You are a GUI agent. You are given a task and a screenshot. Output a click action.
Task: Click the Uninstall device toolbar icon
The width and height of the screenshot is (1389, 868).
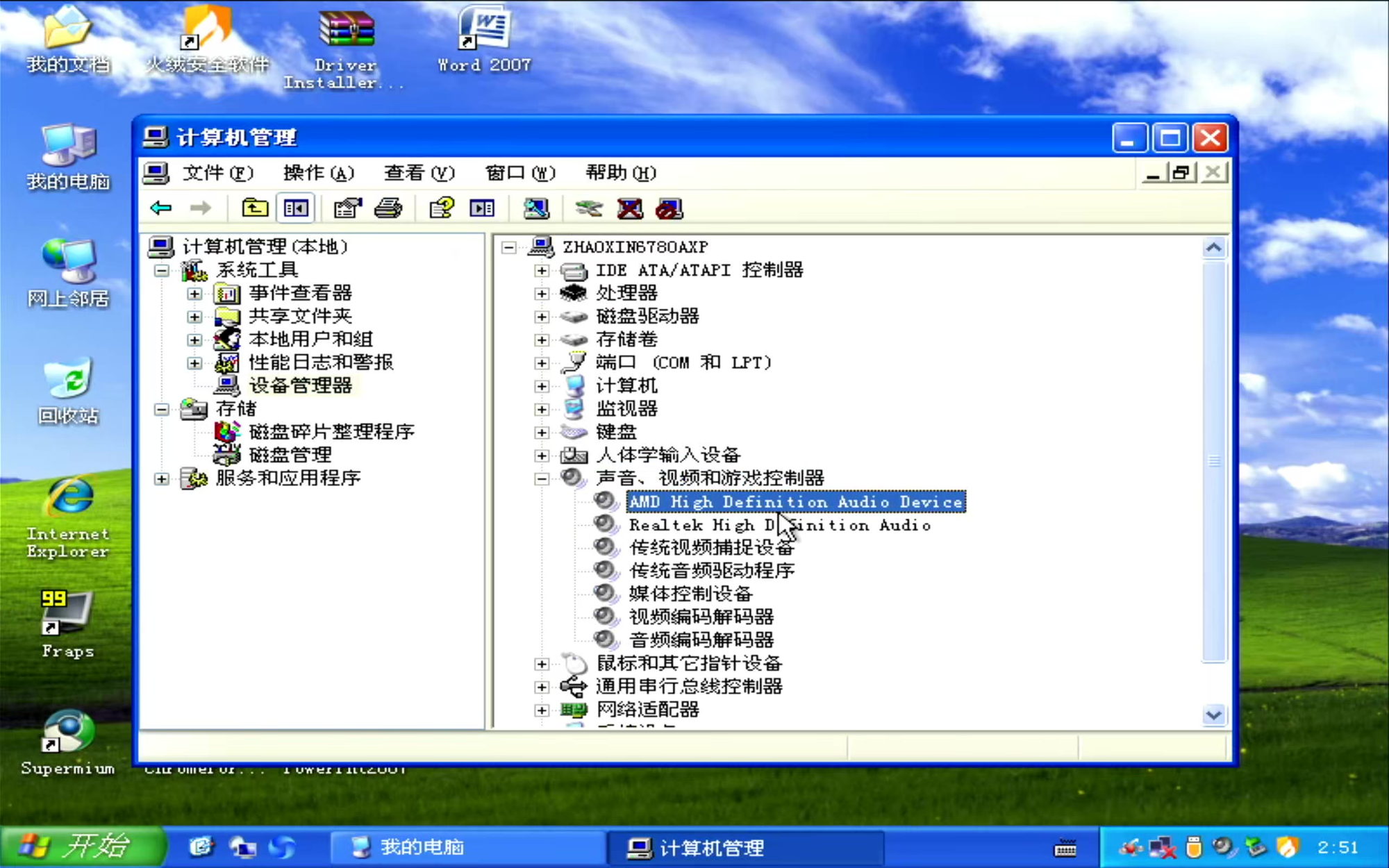[630, 208]
